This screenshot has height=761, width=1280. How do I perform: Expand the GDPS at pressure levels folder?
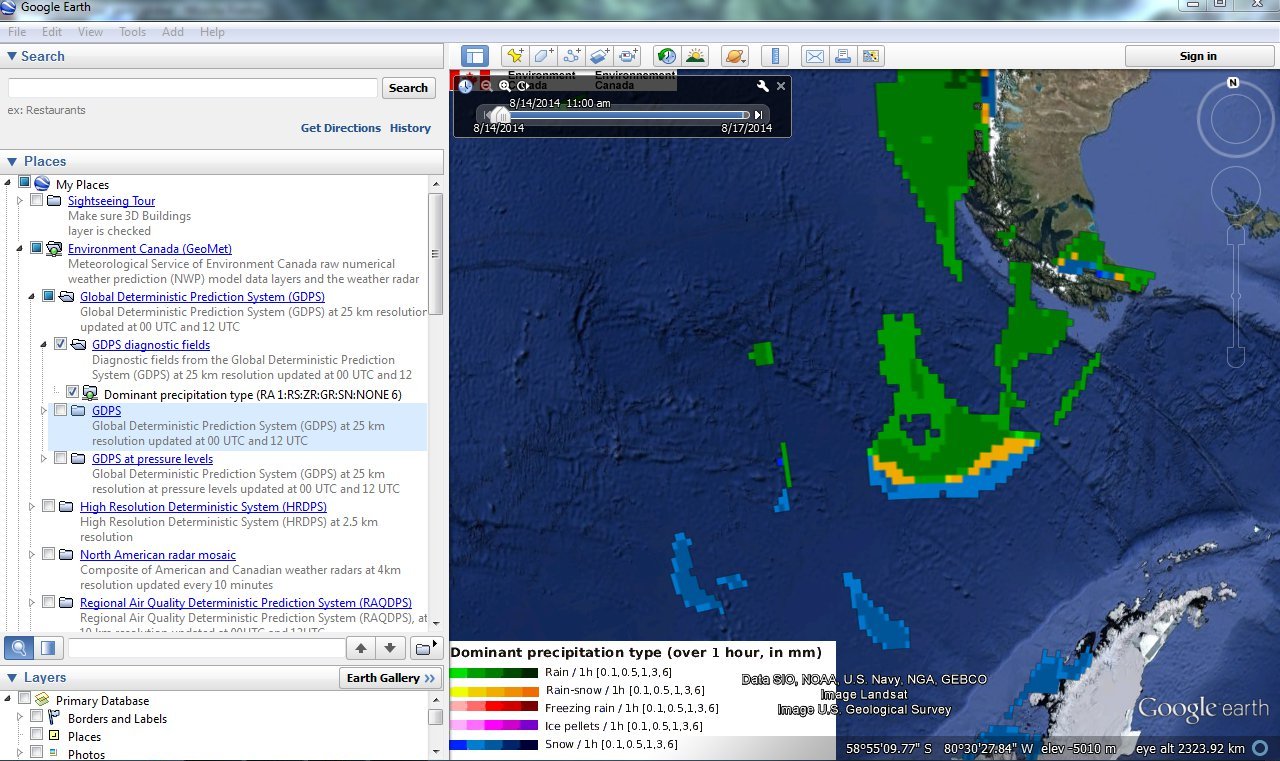43,458
